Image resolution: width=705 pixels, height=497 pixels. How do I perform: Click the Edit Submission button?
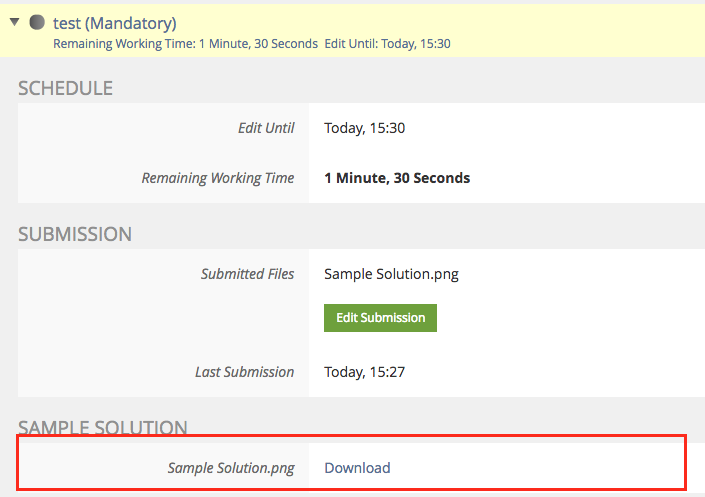380,317
